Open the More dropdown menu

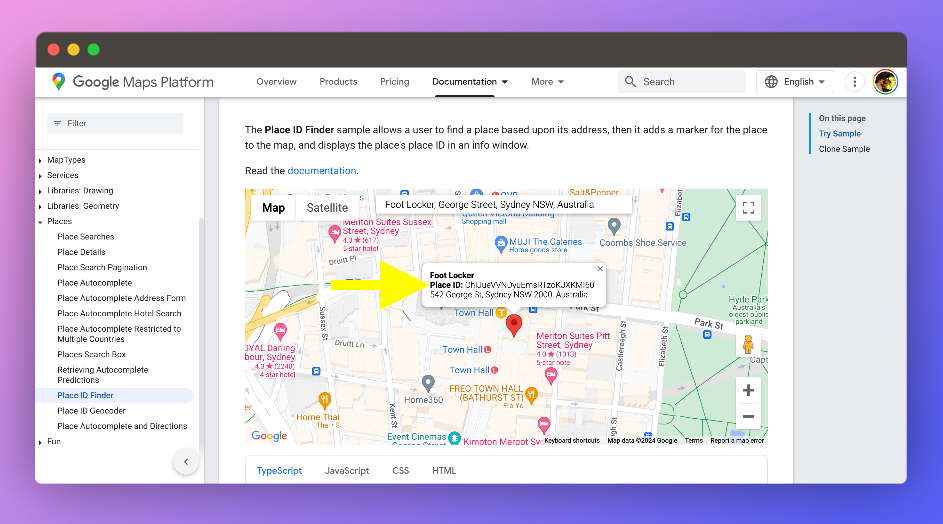[x=547, y=82]
